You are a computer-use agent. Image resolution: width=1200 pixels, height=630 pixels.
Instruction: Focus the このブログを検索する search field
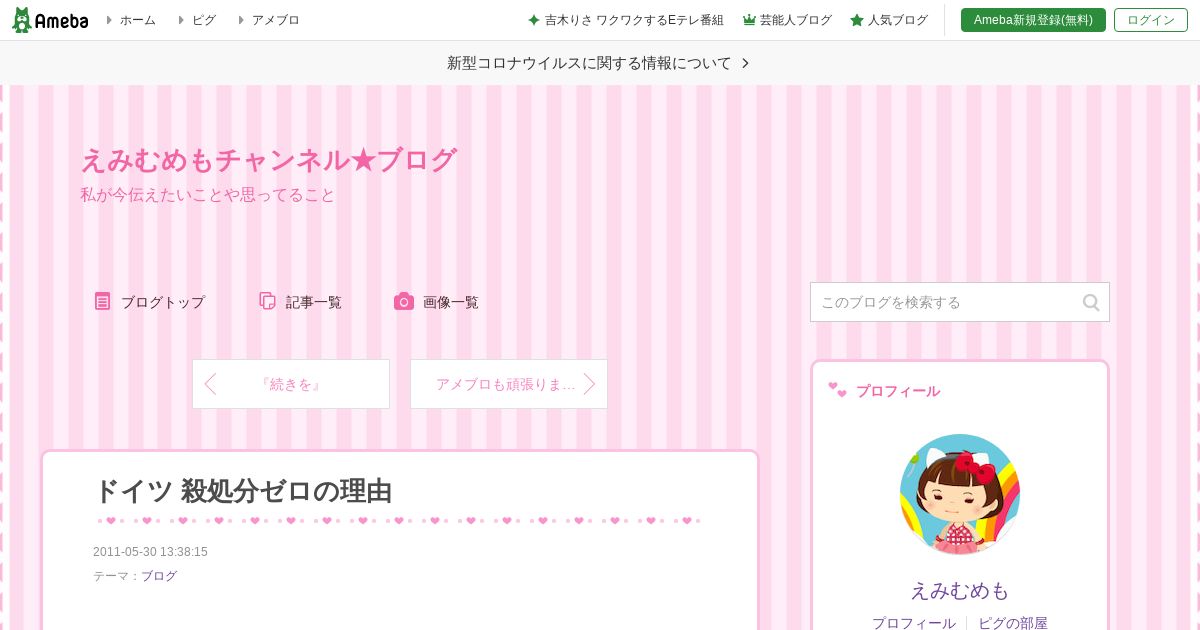(945, 302)
